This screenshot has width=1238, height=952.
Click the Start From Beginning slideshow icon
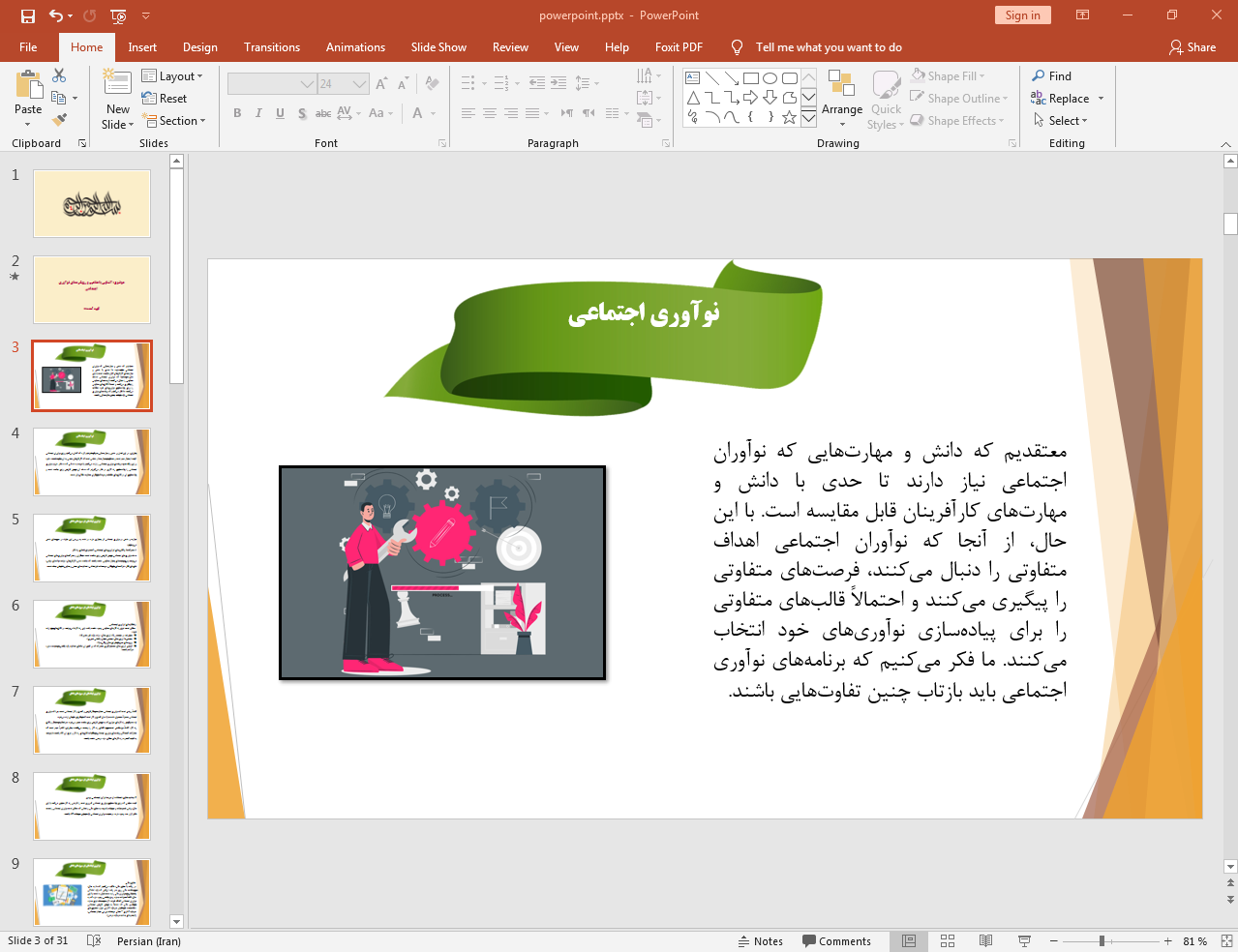118,15
